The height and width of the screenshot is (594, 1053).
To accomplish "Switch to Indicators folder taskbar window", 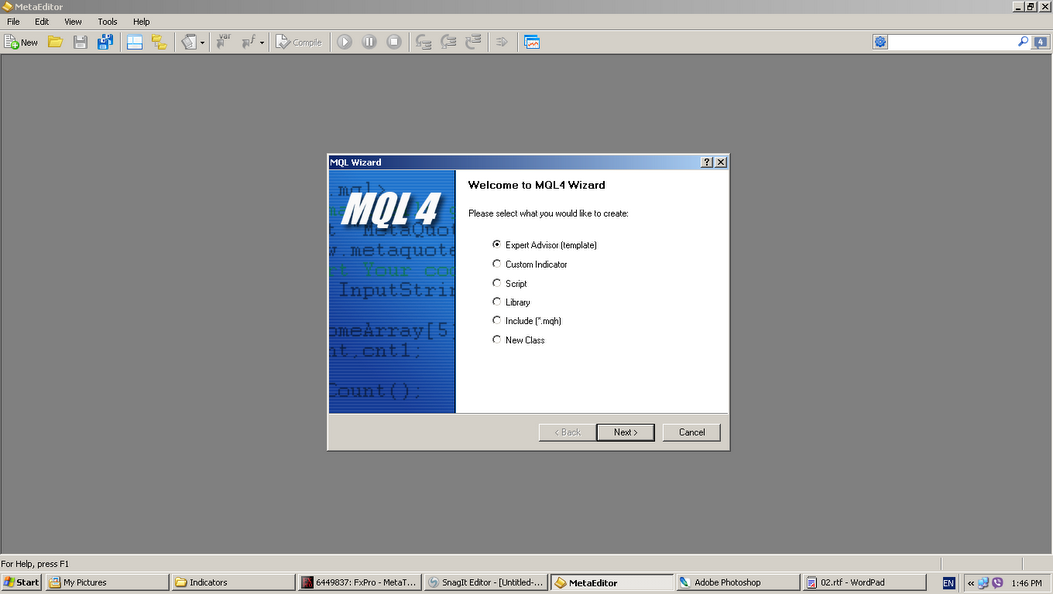I will (x=233, y=583).
